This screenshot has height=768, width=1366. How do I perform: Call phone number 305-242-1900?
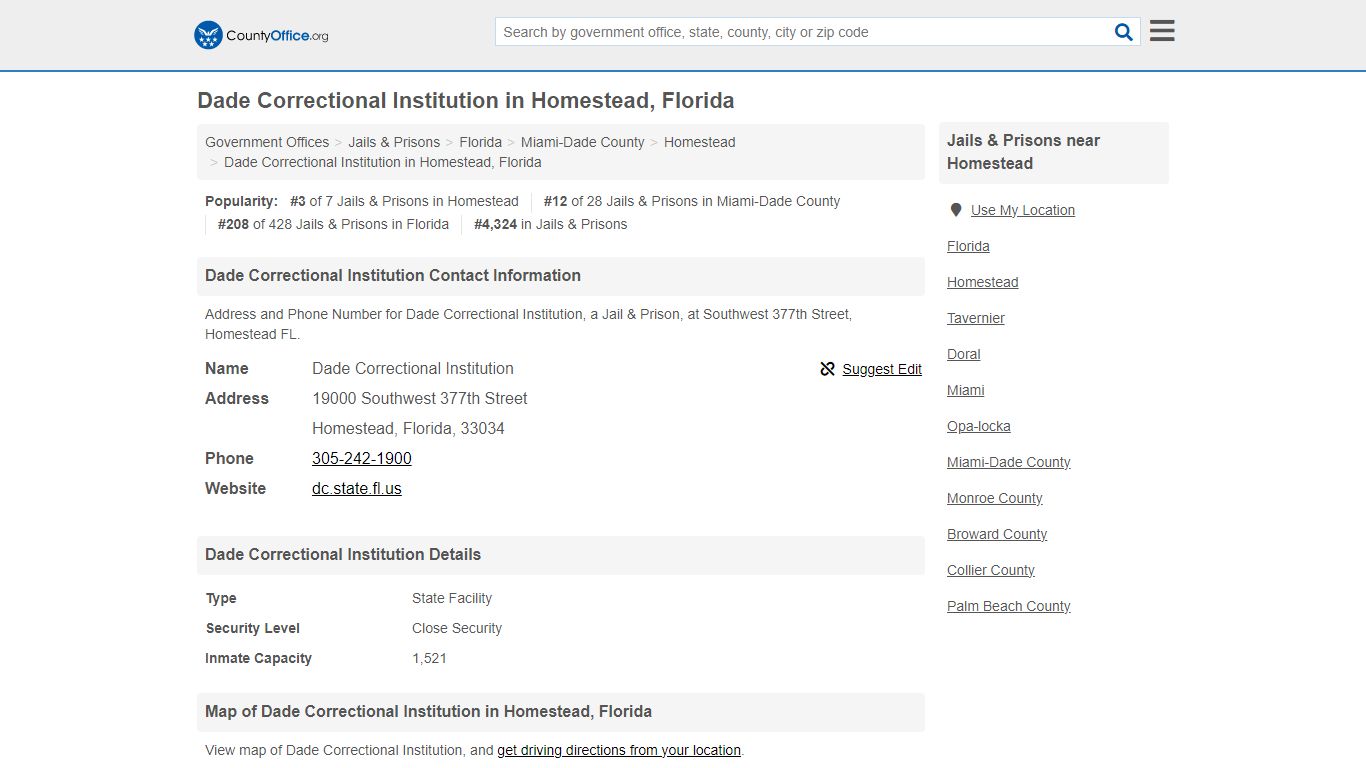click(362, 458)
